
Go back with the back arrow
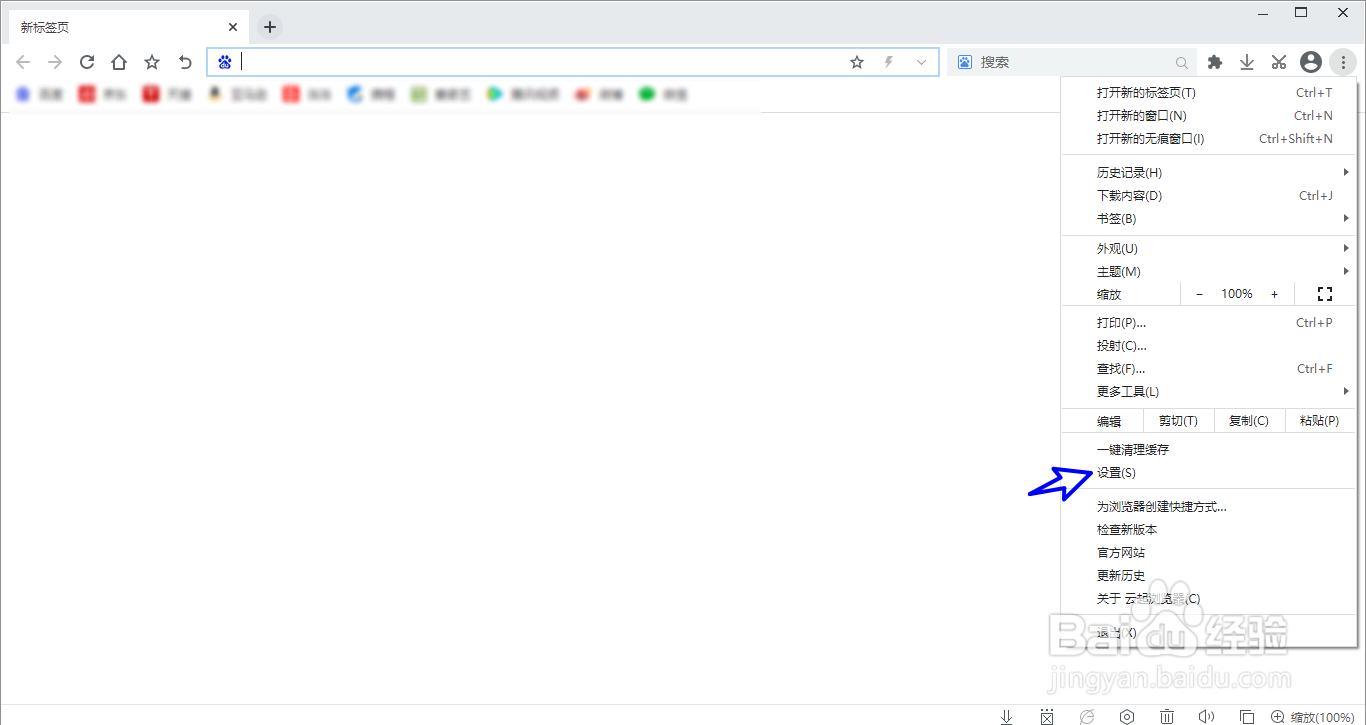pos(23,62)
